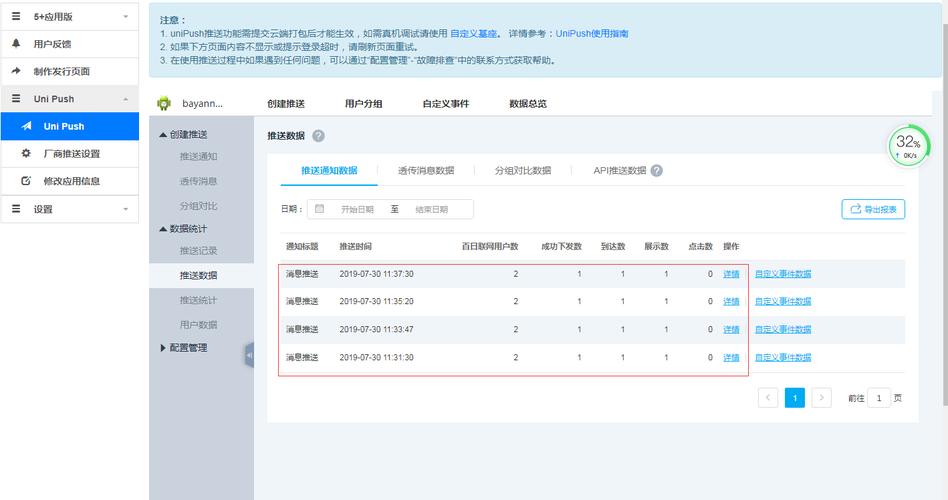
Task: Go to next page arrow
Action: (821, 398)
